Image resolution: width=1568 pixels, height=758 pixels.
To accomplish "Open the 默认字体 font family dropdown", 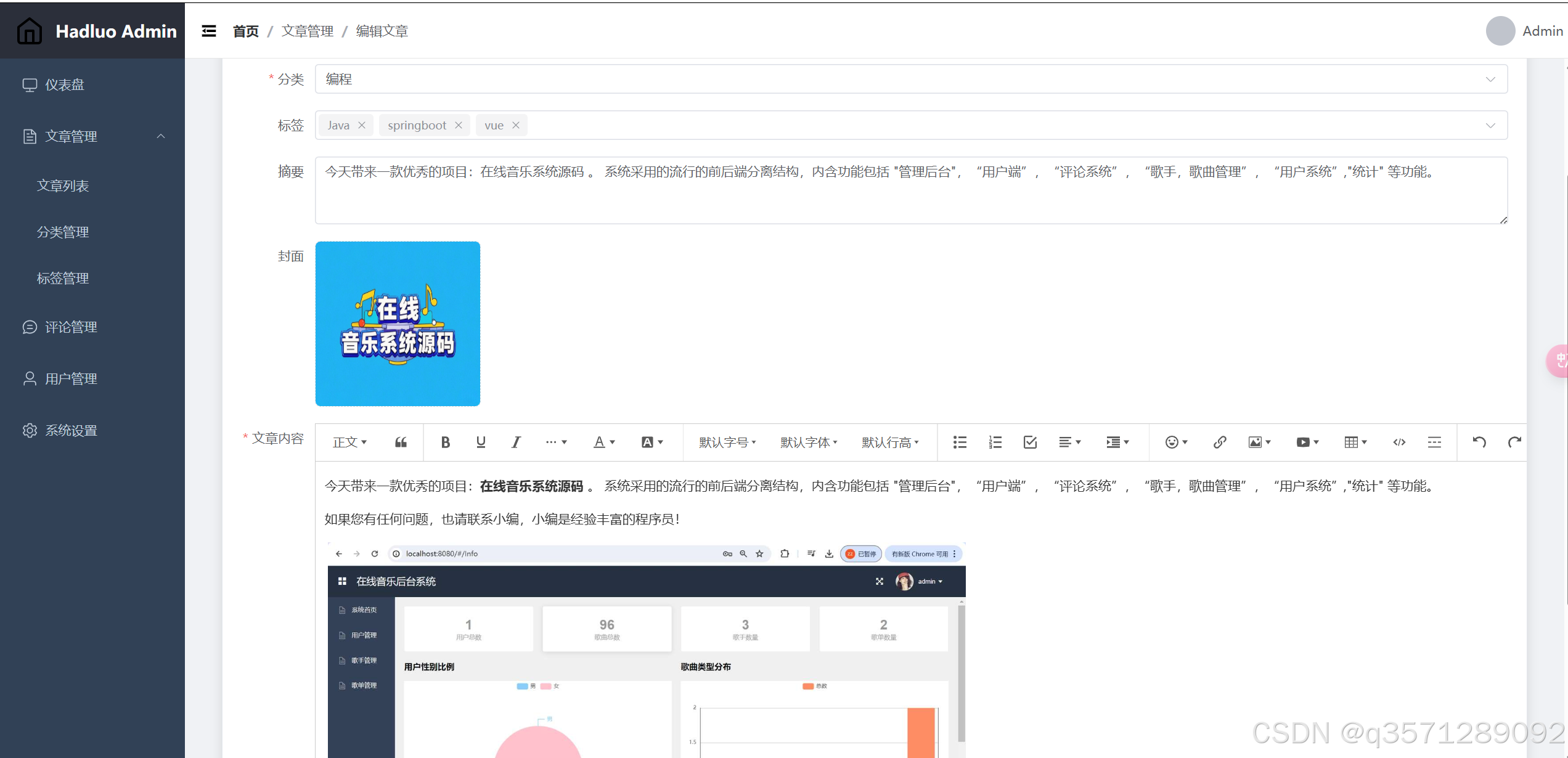I will point(808,442).
